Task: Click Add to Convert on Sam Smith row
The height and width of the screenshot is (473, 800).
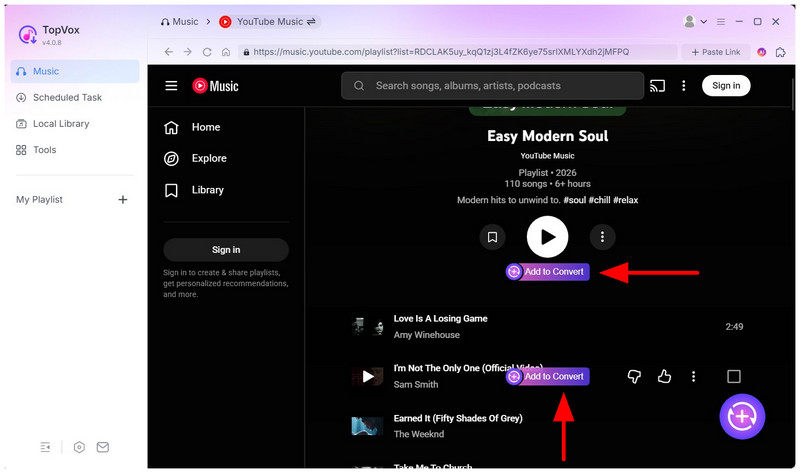Action: coord(547,377)
